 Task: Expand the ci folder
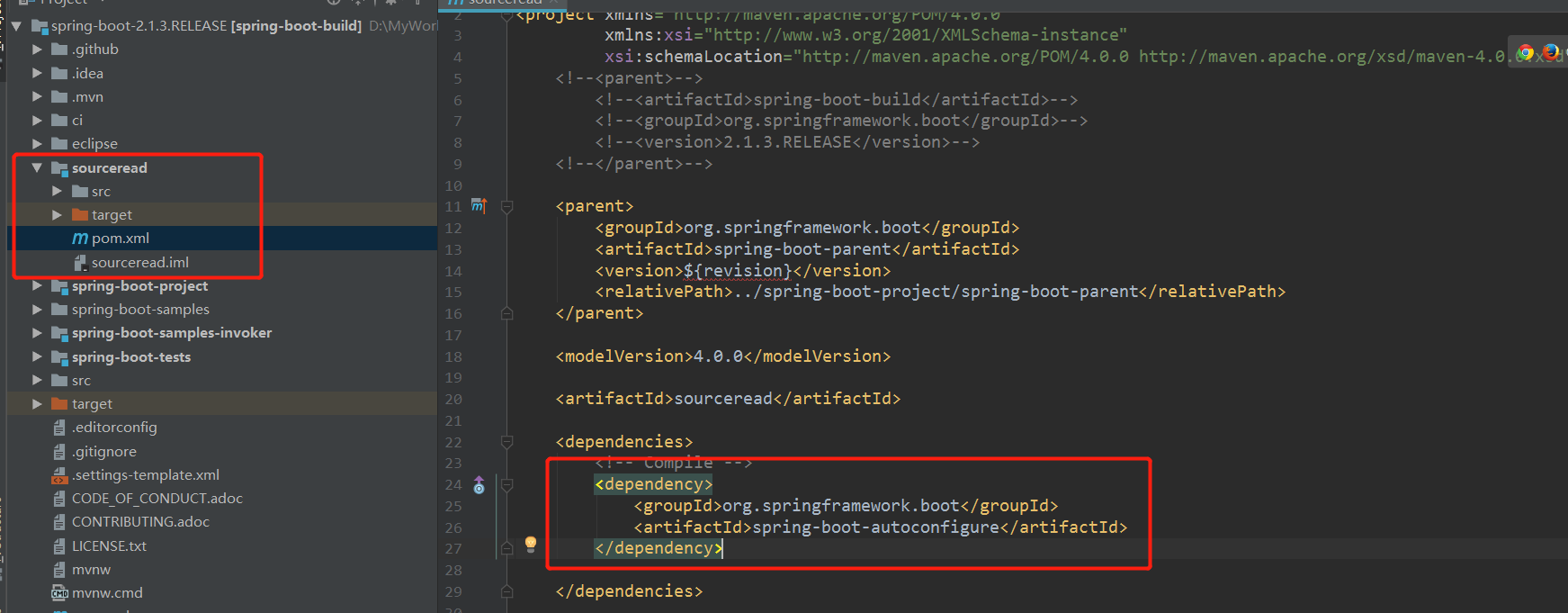(37, 120)
